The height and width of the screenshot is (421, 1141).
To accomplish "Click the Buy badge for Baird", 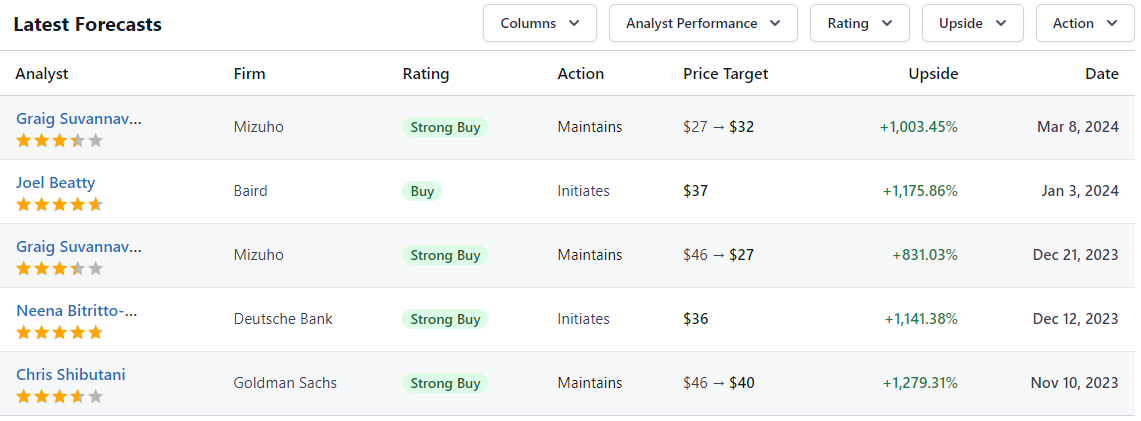I will 422,191.
